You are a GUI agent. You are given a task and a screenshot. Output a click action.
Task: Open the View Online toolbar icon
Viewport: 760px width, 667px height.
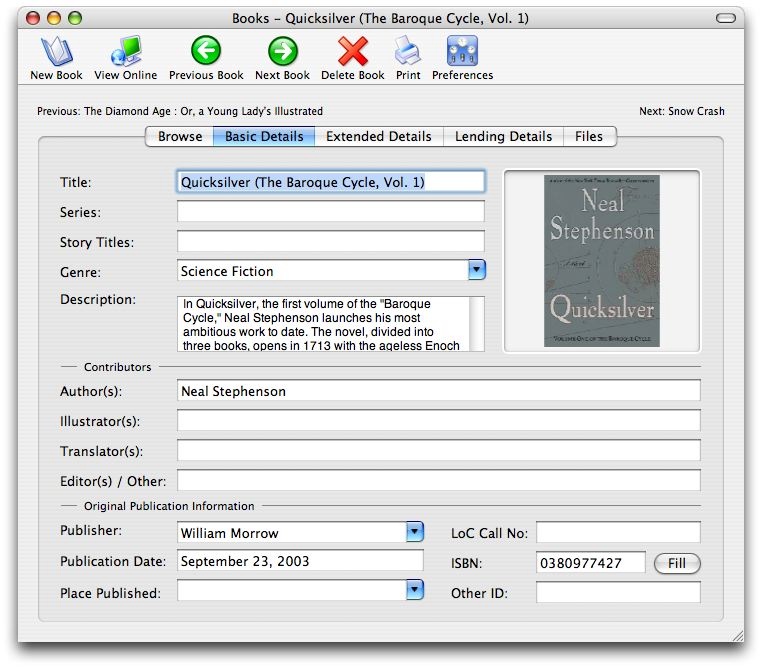point(126,51)
